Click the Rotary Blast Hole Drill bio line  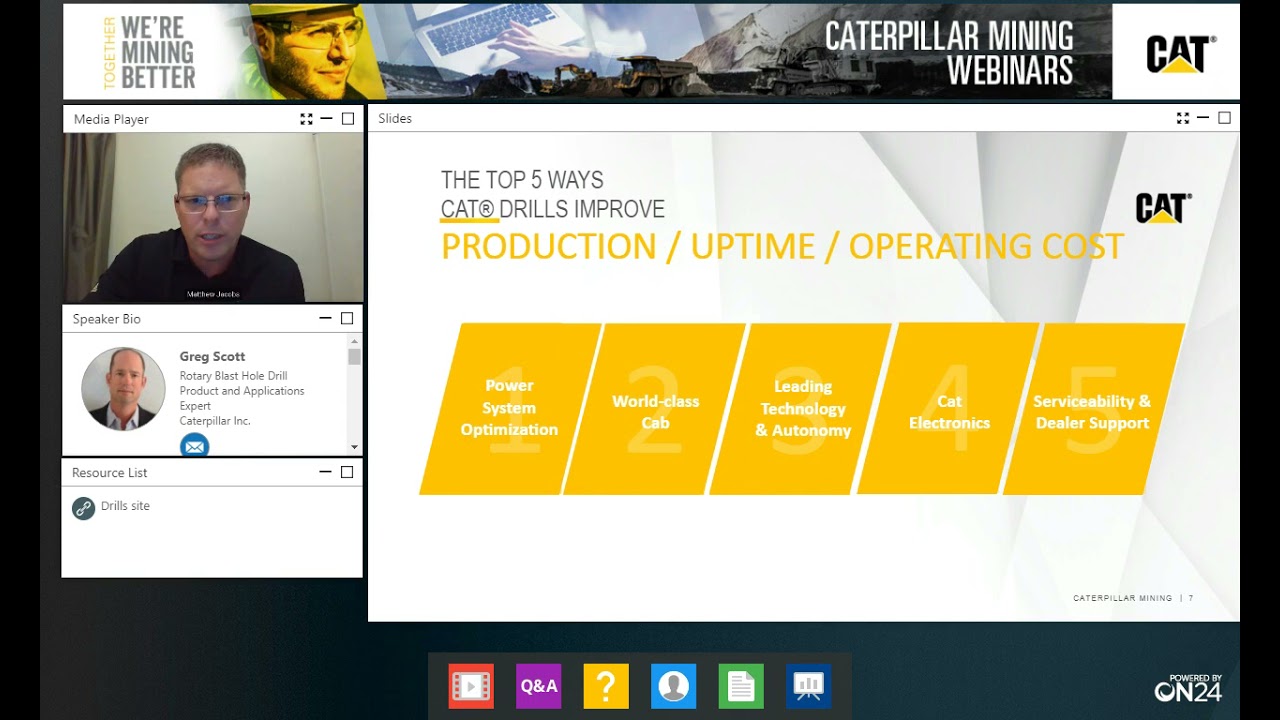[x=233, y=376]
